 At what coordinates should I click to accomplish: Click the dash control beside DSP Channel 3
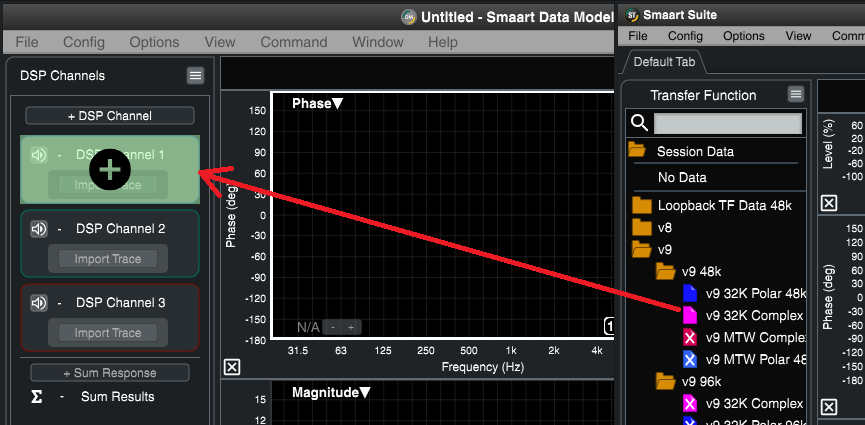(60, 302)
